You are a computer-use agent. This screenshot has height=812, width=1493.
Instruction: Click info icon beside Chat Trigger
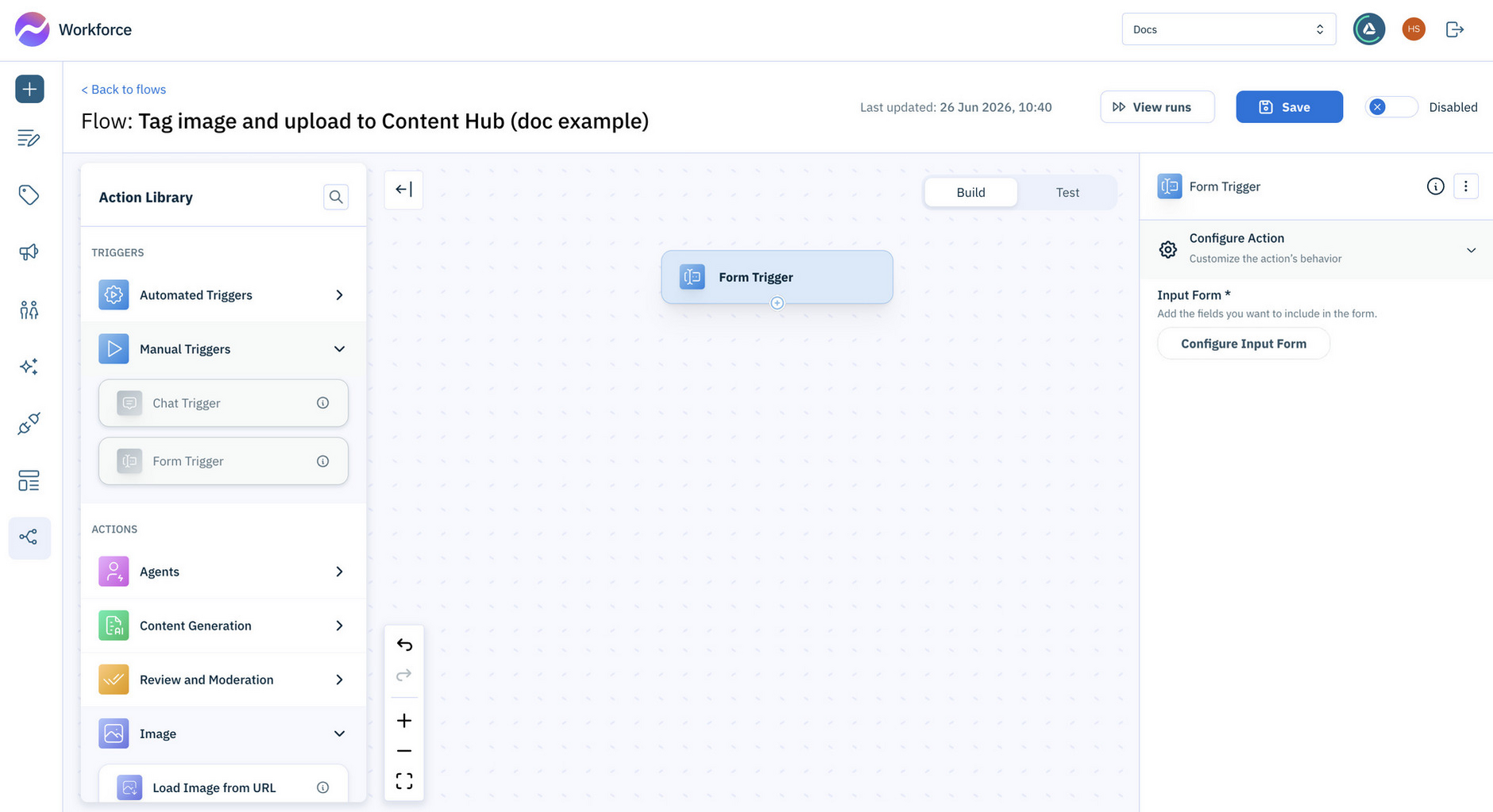[323, 403]
